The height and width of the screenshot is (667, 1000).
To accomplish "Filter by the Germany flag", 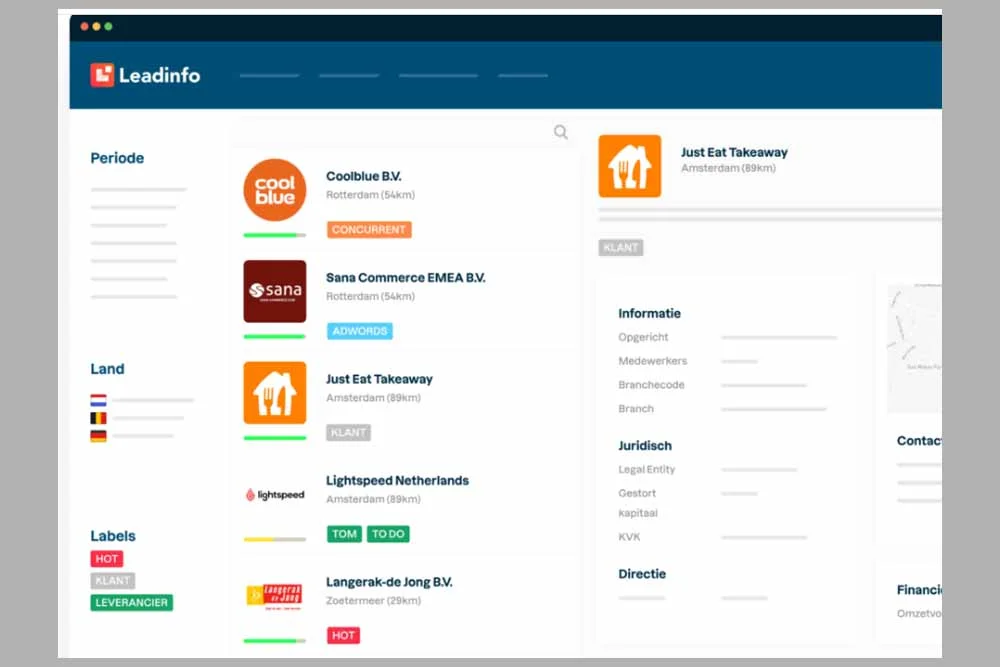I will coord(98,436).
